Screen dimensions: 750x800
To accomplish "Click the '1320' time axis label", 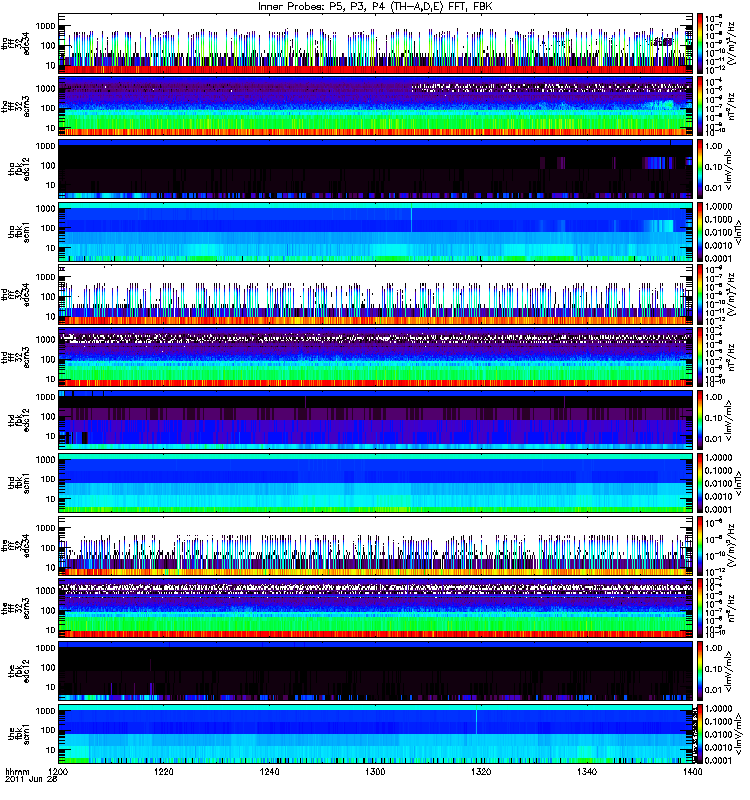I will point(481,771).
